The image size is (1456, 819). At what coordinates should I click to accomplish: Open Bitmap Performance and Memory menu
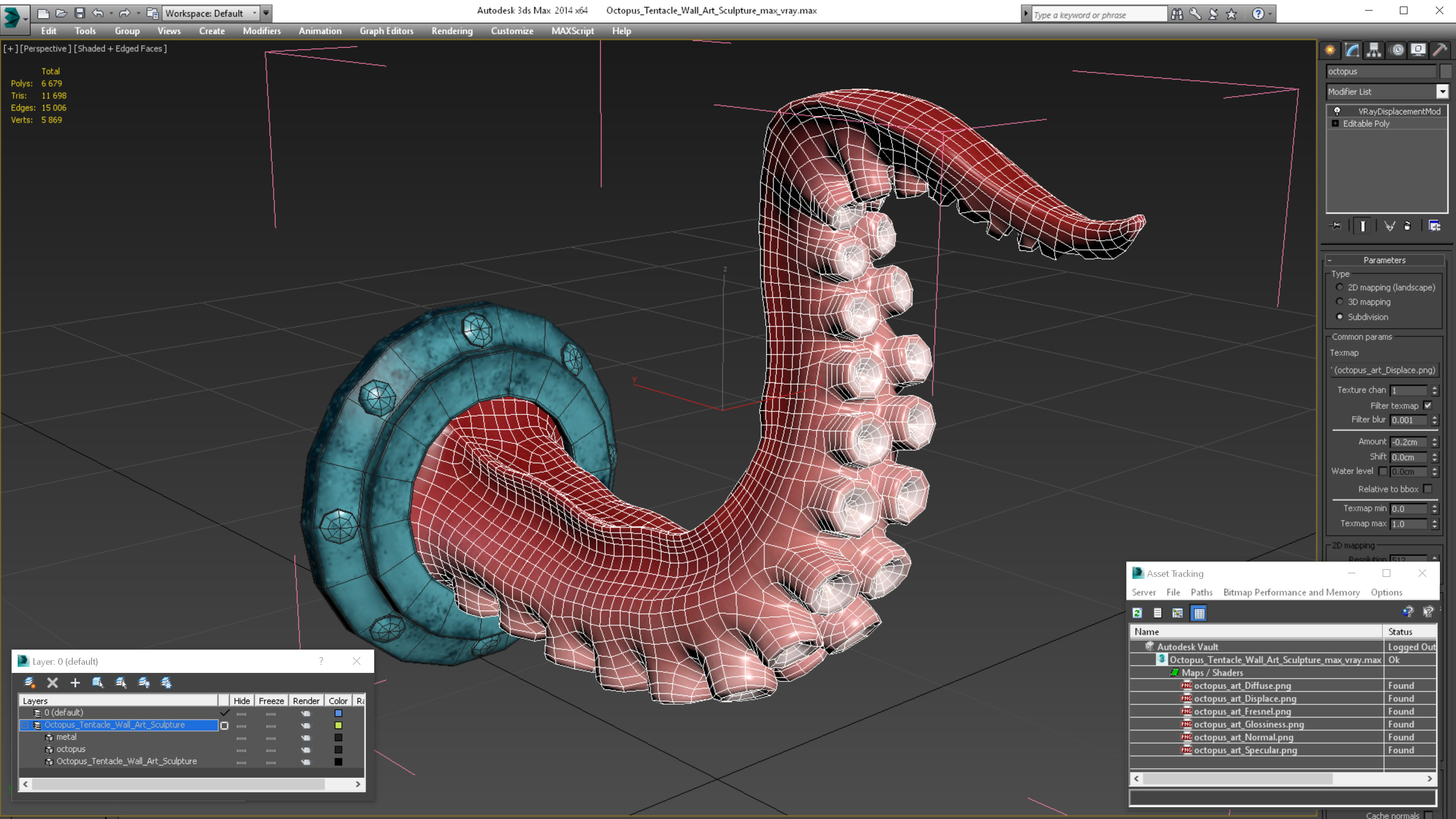(x=1291, y=593)
